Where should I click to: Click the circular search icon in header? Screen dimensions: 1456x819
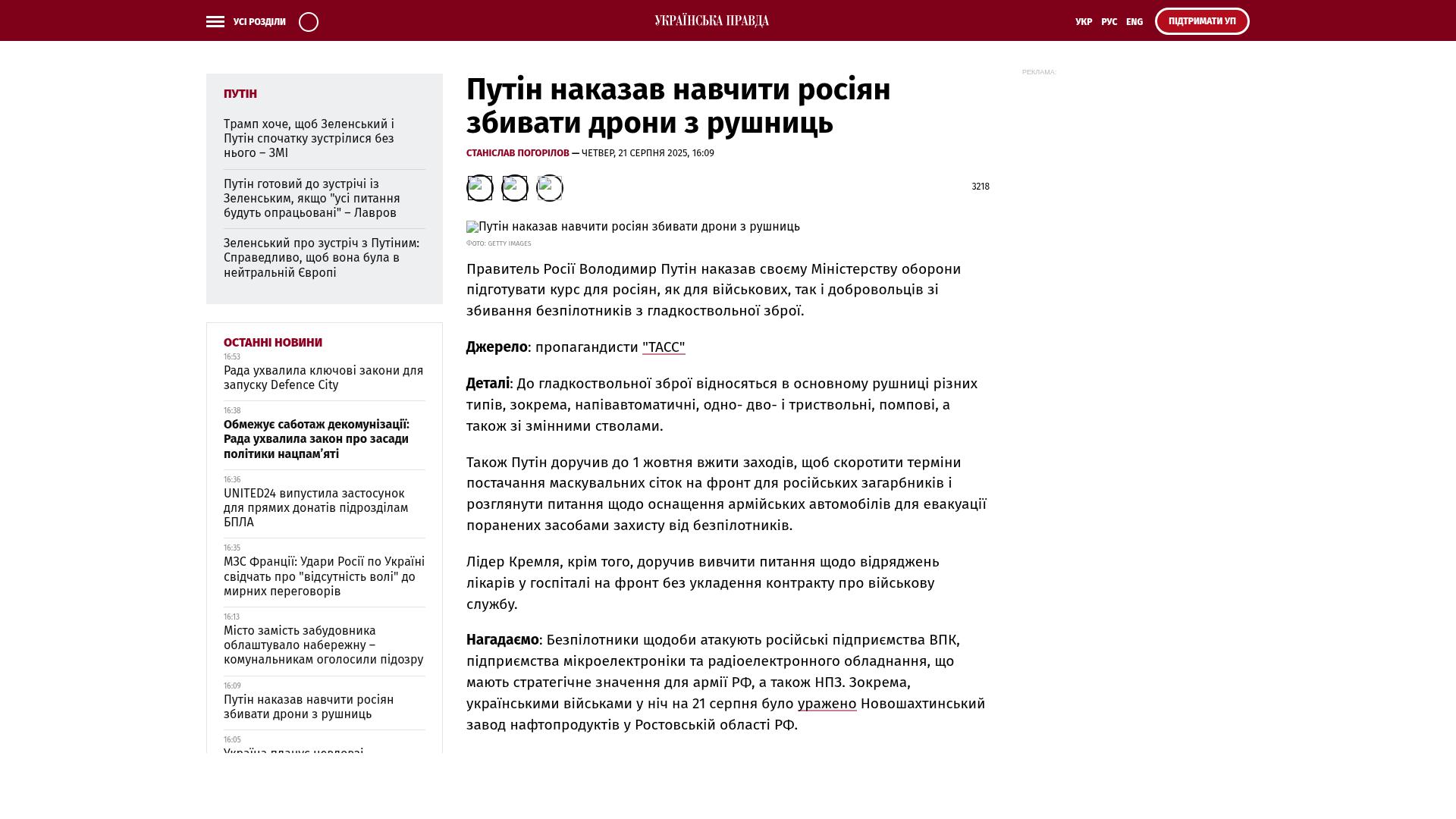309,22
